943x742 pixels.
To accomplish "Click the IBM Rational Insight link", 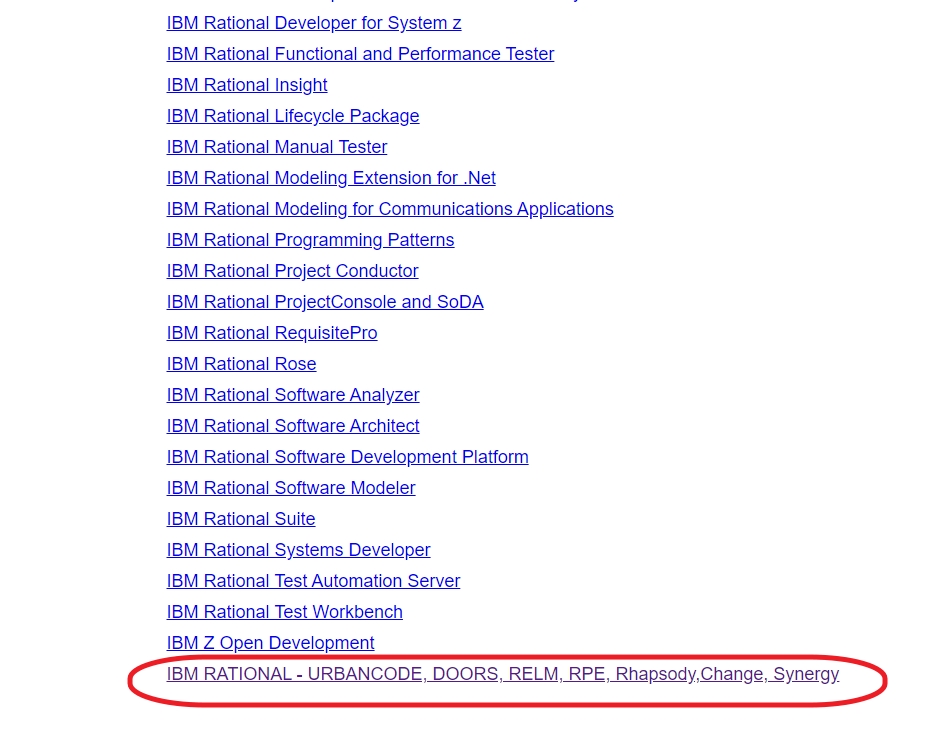I will [247, 85].
